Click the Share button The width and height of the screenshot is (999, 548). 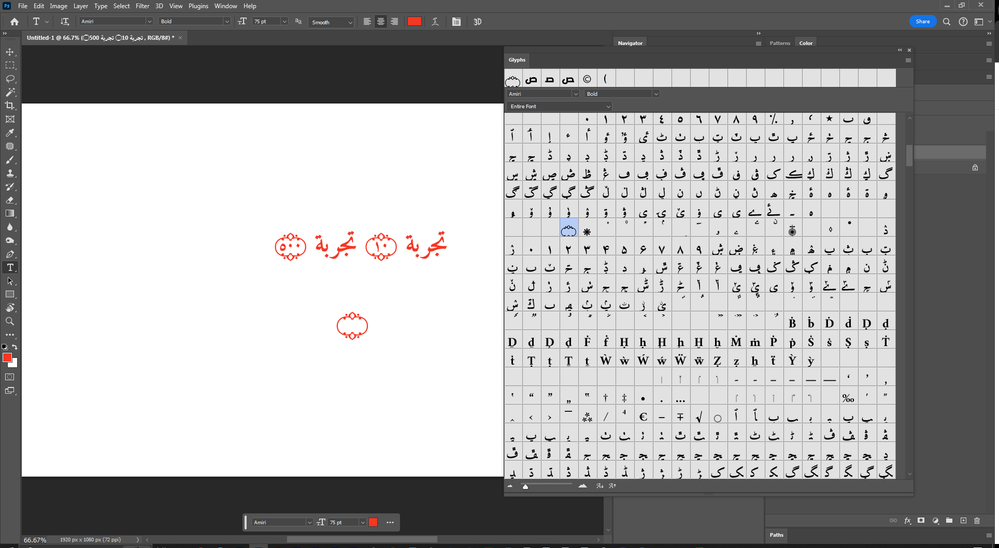[923, 22]
